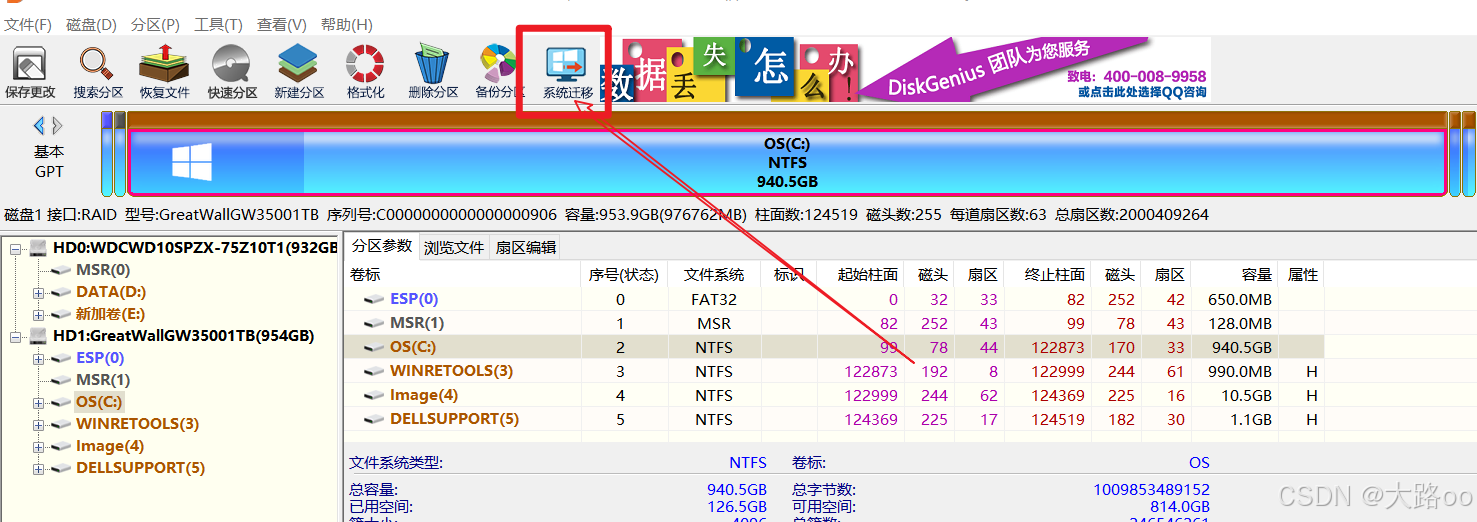Open Quick Partition (快速分区) tool
Image resolution: width=1477 pixels, height=522 pixels.
pos(232,72)
